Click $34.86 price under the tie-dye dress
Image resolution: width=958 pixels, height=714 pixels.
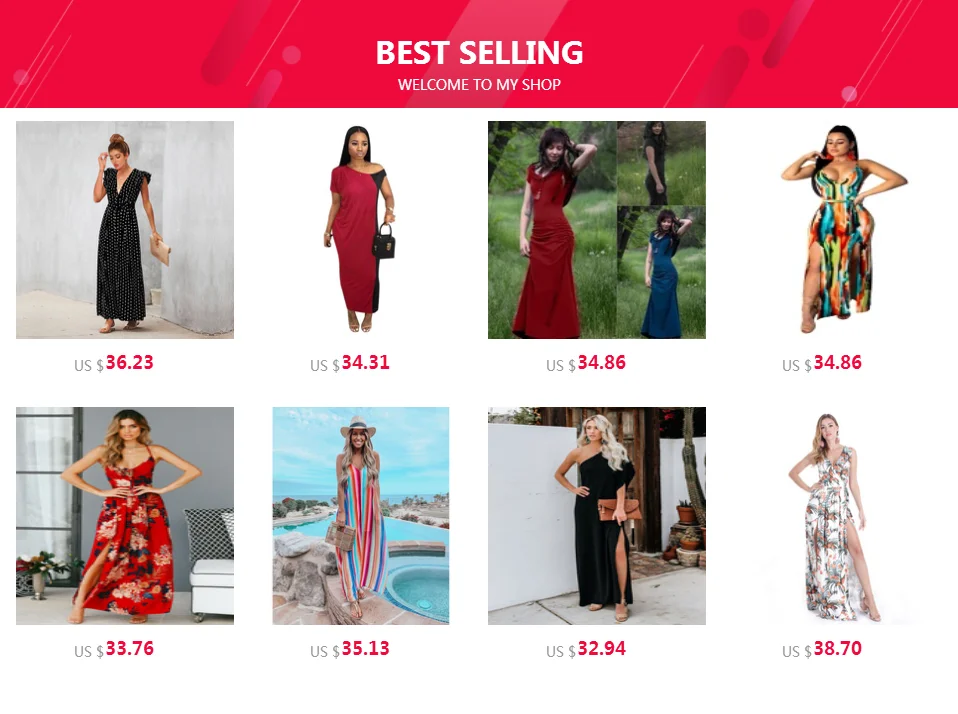pos(822,363)
